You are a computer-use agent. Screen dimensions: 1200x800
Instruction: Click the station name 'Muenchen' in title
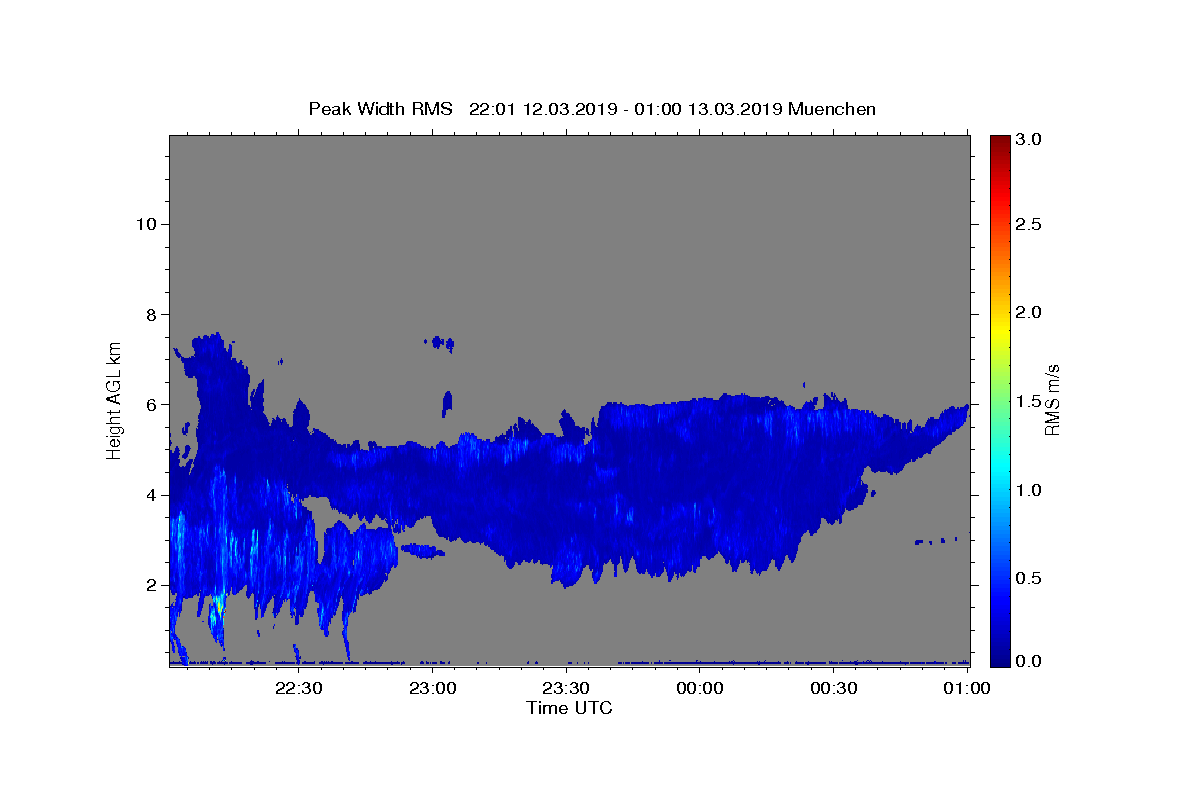(x=832, y=109)
